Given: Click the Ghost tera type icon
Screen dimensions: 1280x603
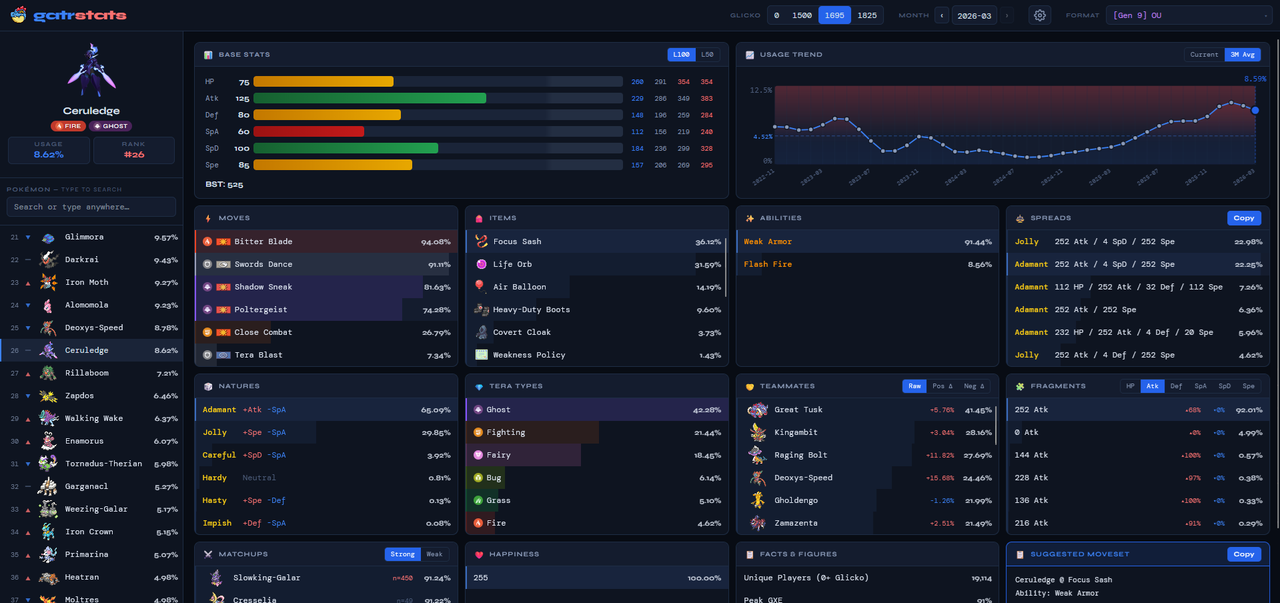Looking at the screenshot, I should (478, 409).
